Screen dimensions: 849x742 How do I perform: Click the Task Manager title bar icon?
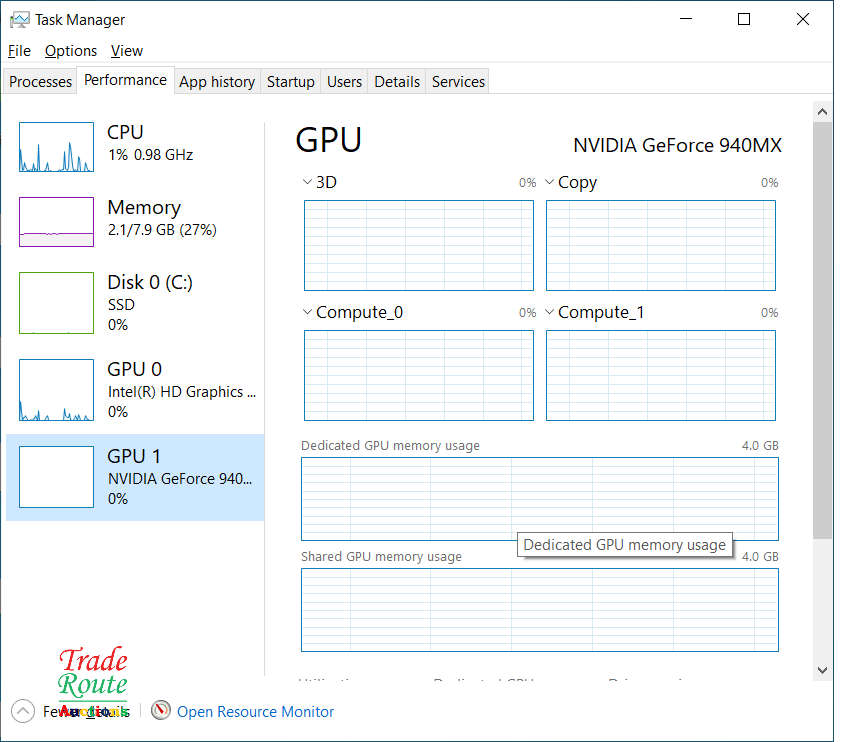pos(19,19)
